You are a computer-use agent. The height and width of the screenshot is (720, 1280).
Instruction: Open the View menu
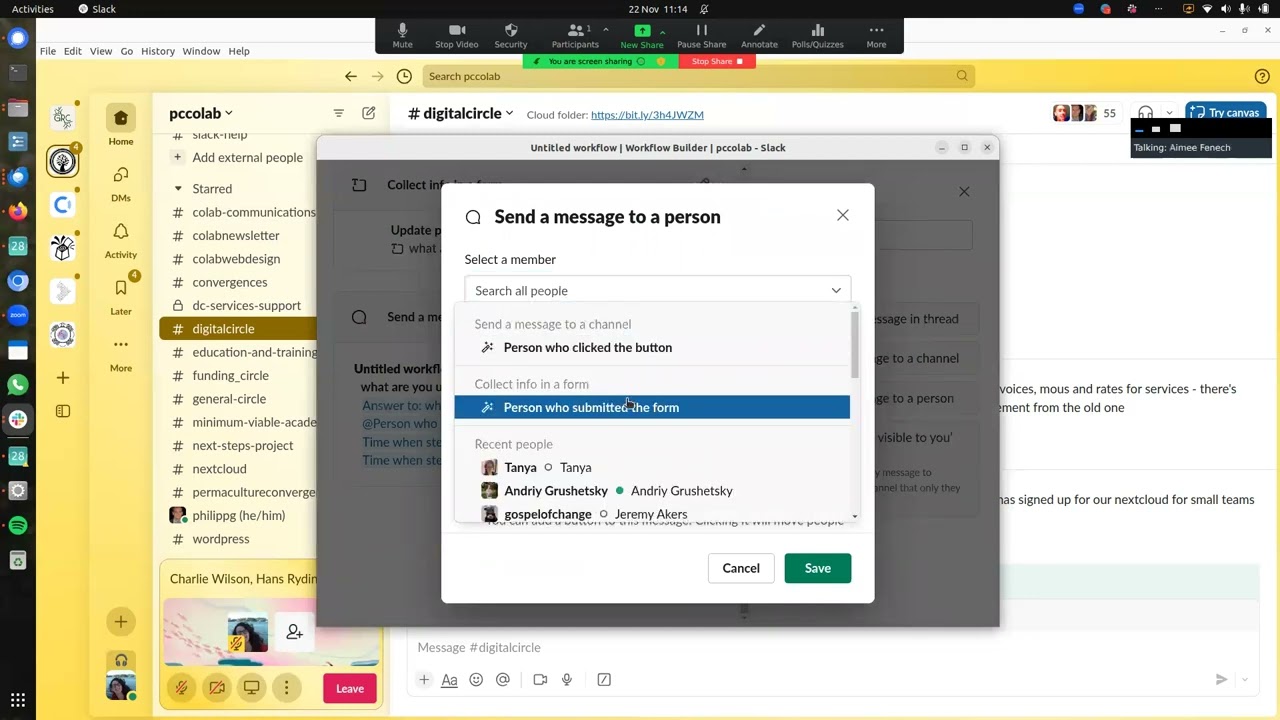tap(101, 51)
